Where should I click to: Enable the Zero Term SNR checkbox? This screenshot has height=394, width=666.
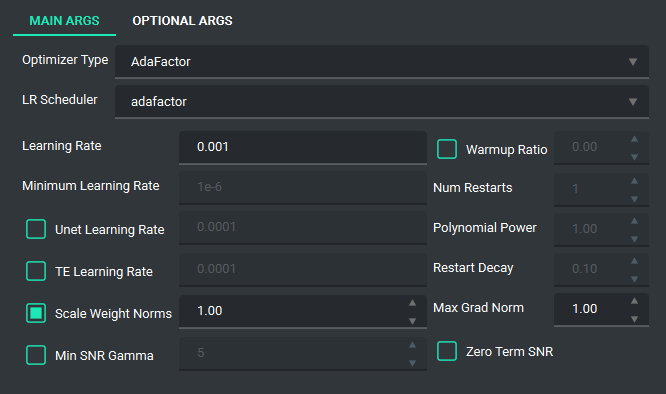point(447,351)
